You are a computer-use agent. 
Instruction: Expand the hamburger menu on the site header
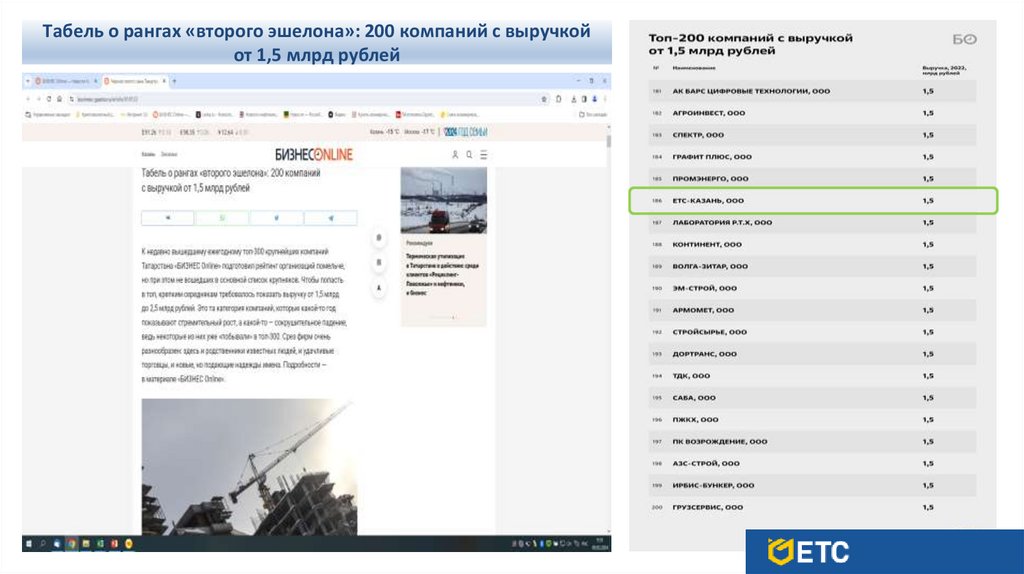click(484, 155)
